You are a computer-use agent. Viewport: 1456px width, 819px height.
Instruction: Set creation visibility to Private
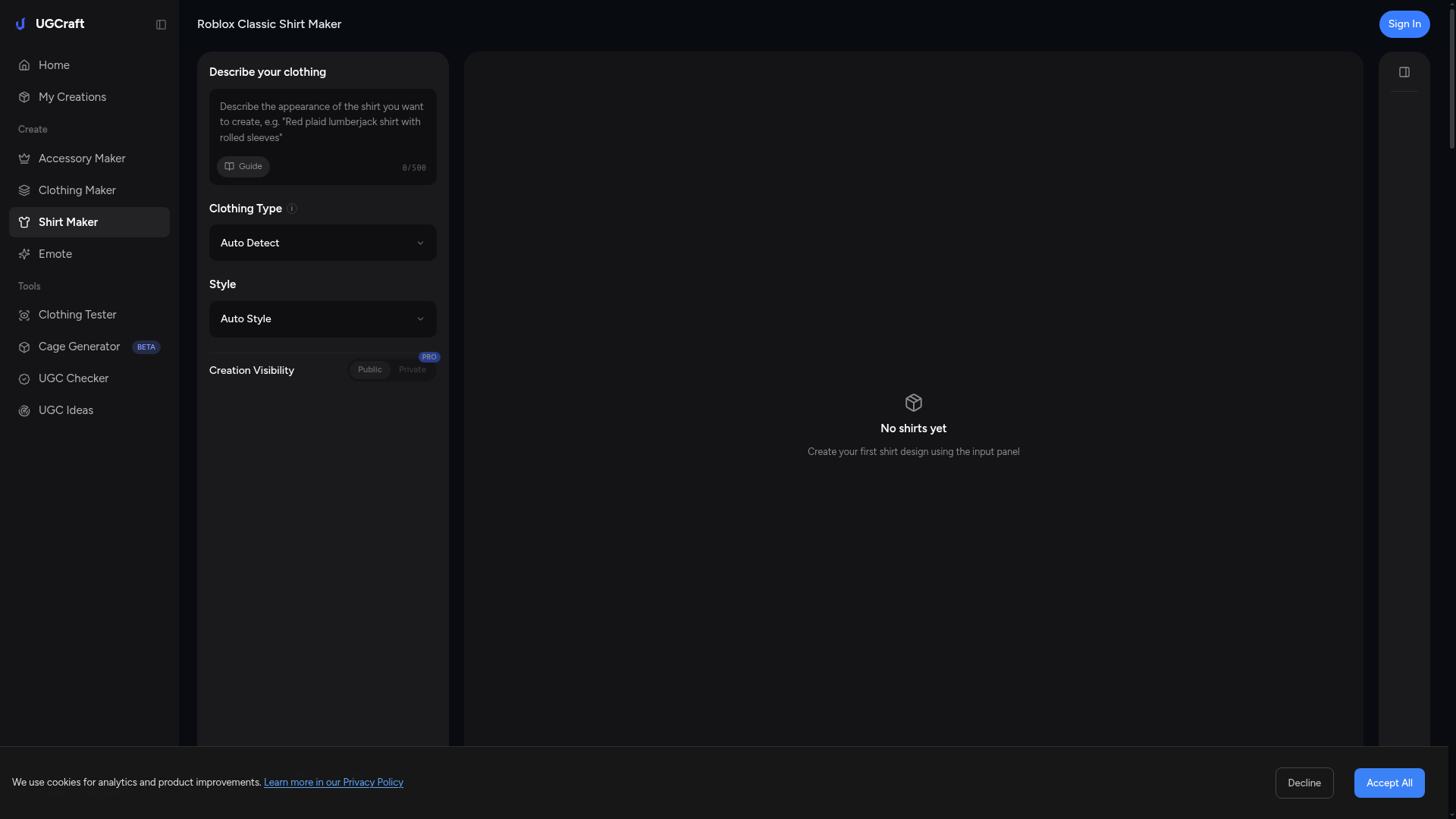pos(413,370)
